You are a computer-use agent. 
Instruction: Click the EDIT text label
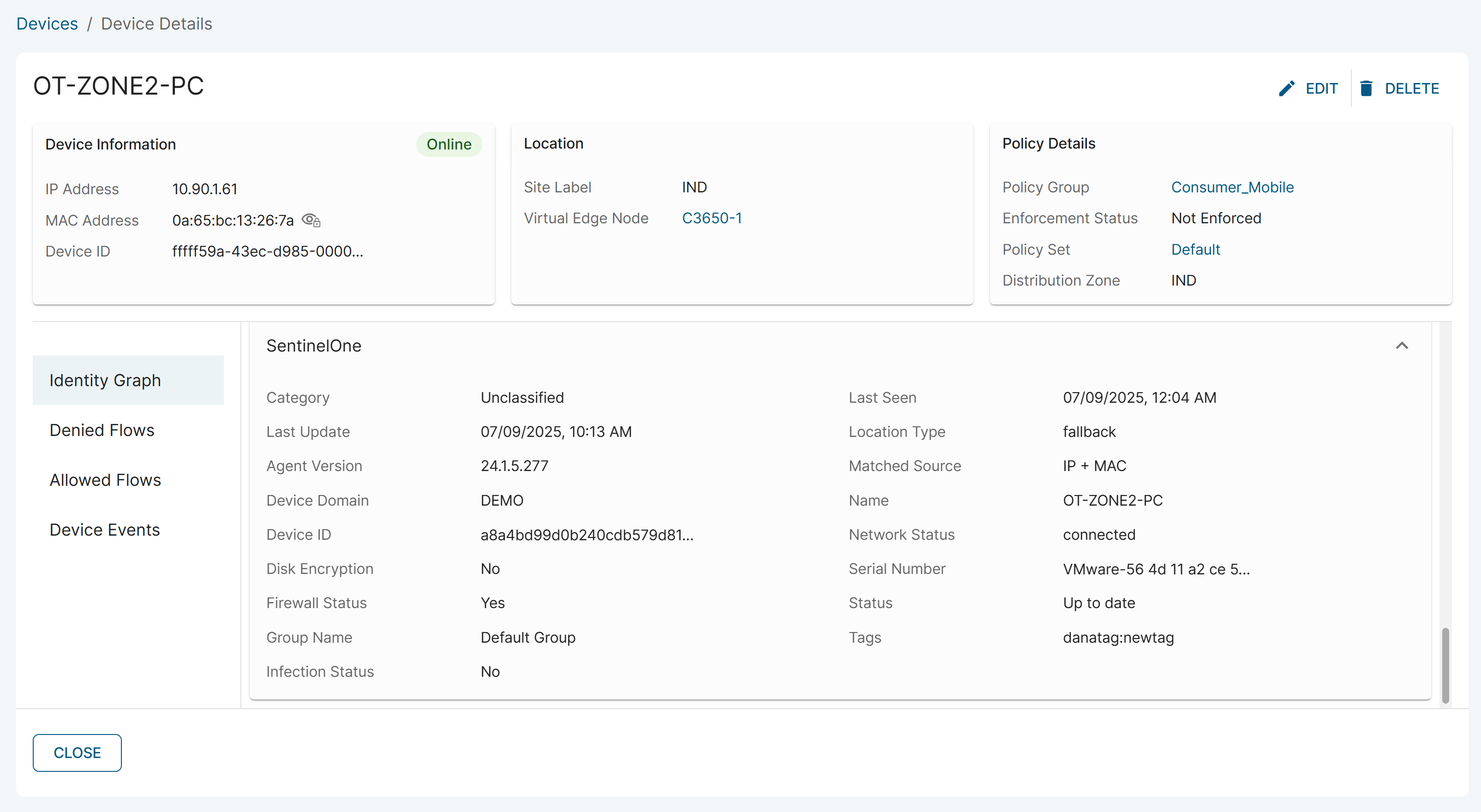click(x=1321, y=89)
